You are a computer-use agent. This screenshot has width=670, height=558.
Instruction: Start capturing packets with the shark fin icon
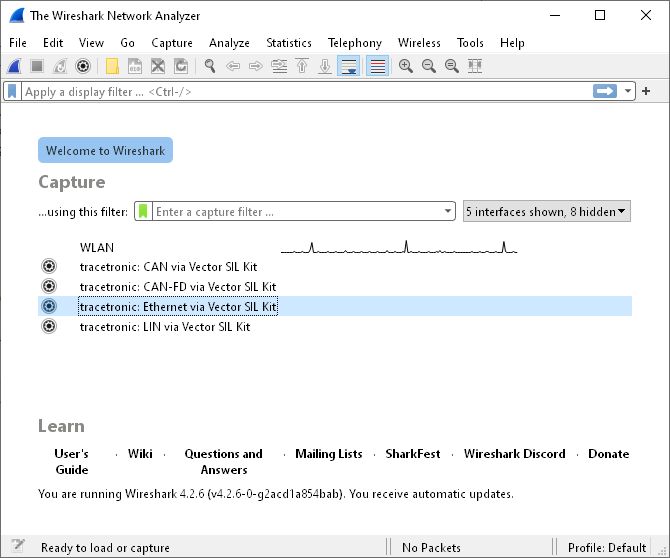tap(14, 66)
